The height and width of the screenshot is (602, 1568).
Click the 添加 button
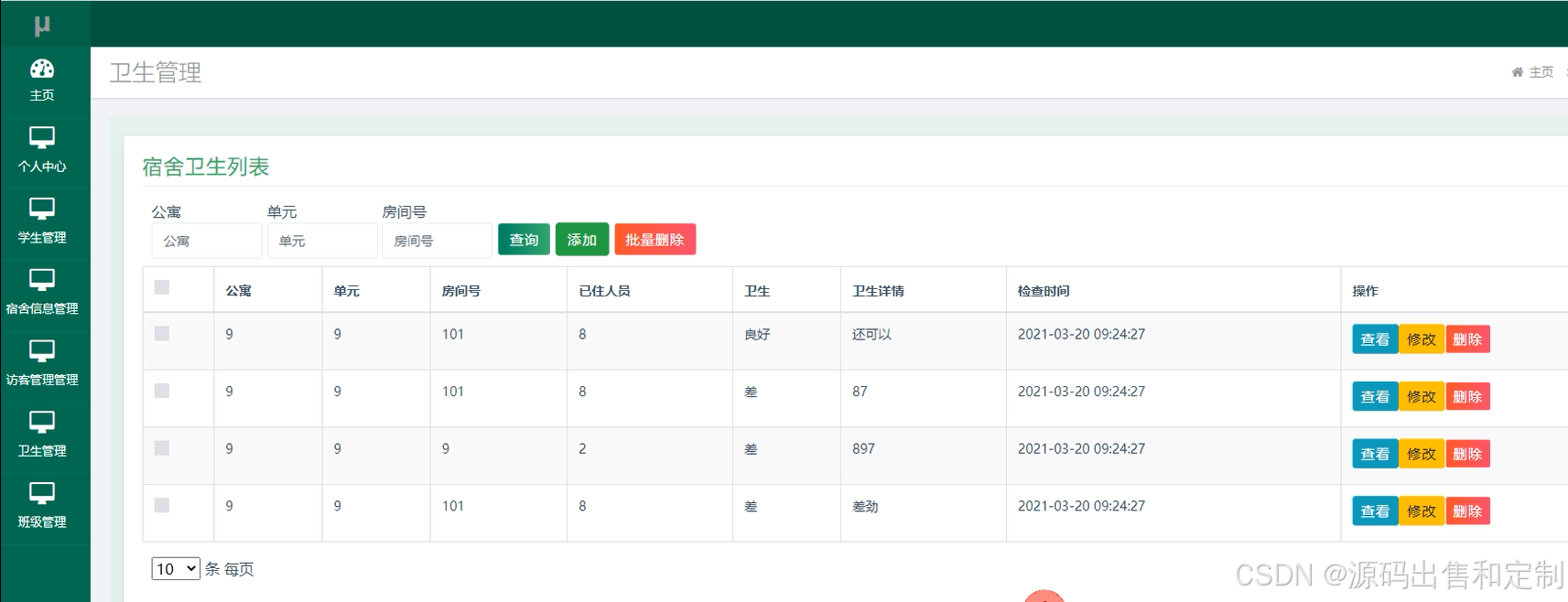point(582,240)
